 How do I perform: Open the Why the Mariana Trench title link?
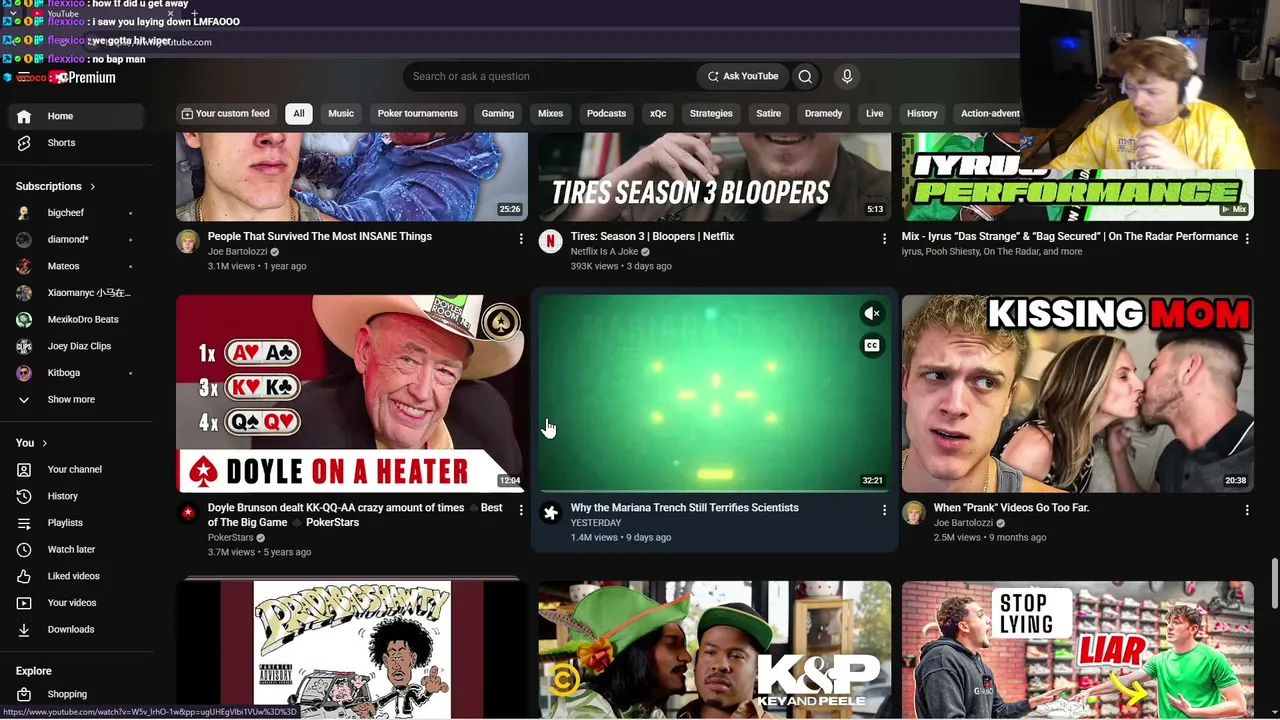pos(684,508)
